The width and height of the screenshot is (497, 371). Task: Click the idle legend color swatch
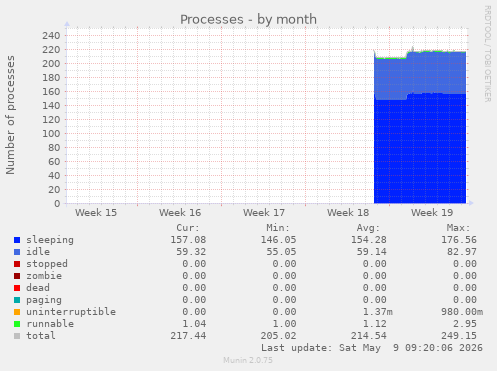click(17, 252)
